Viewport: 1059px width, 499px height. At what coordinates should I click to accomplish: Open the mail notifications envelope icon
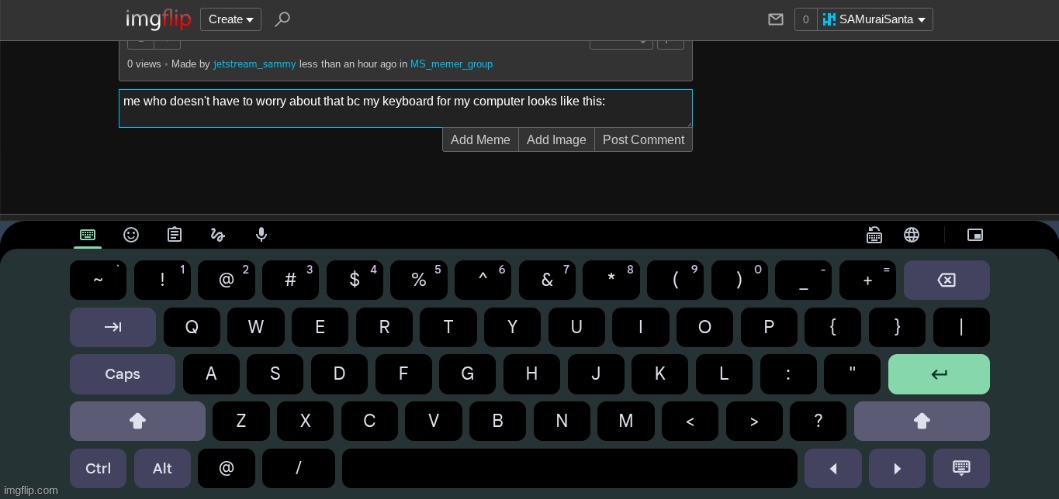775,19
